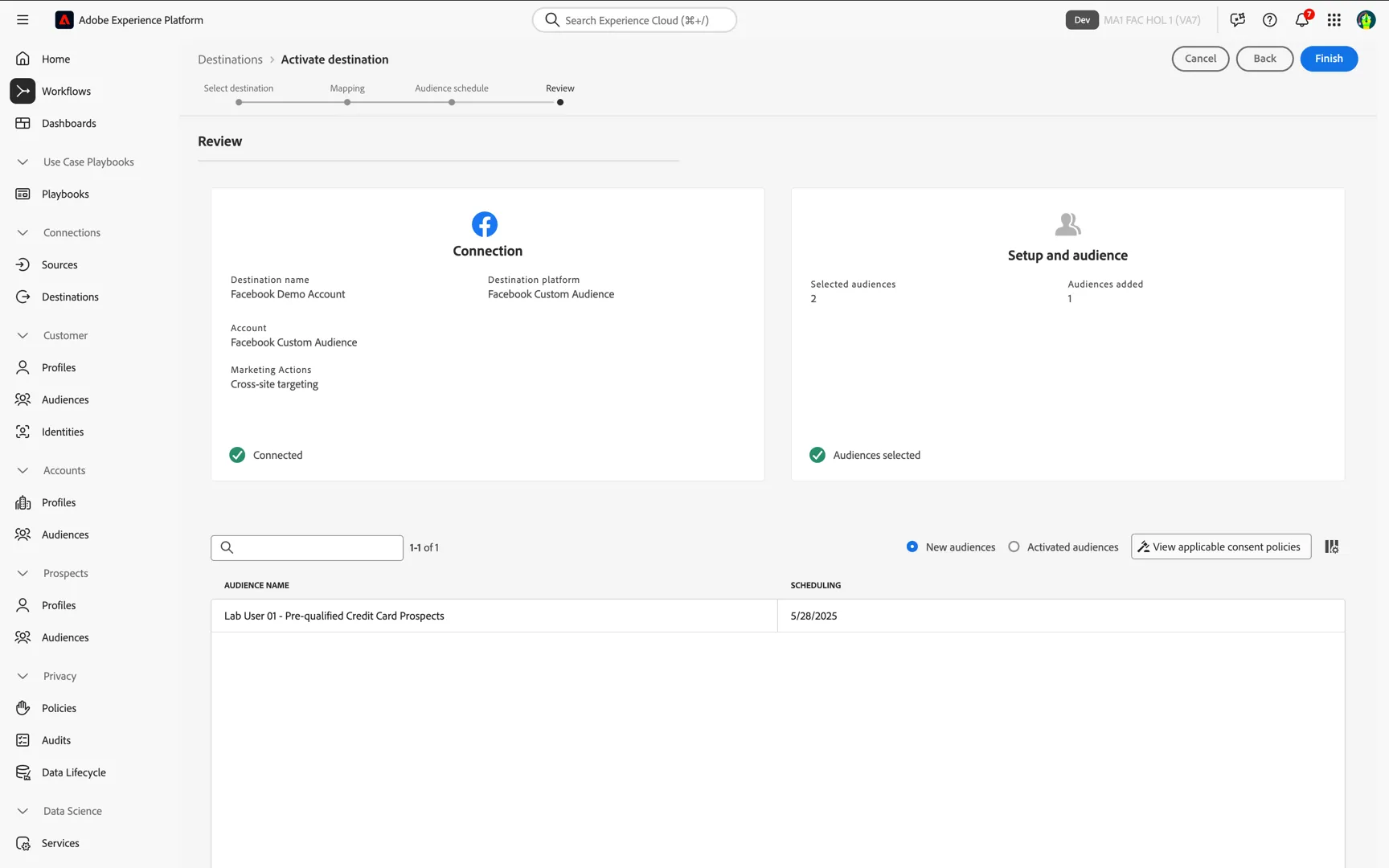The image size is (1389, 868).
Task: Open column settings icon for audience table
Action: click(x=1332, y=547)
